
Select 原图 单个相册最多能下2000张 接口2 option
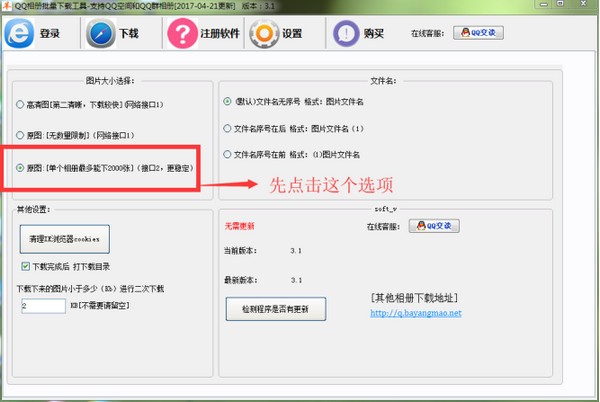point(105,168)
